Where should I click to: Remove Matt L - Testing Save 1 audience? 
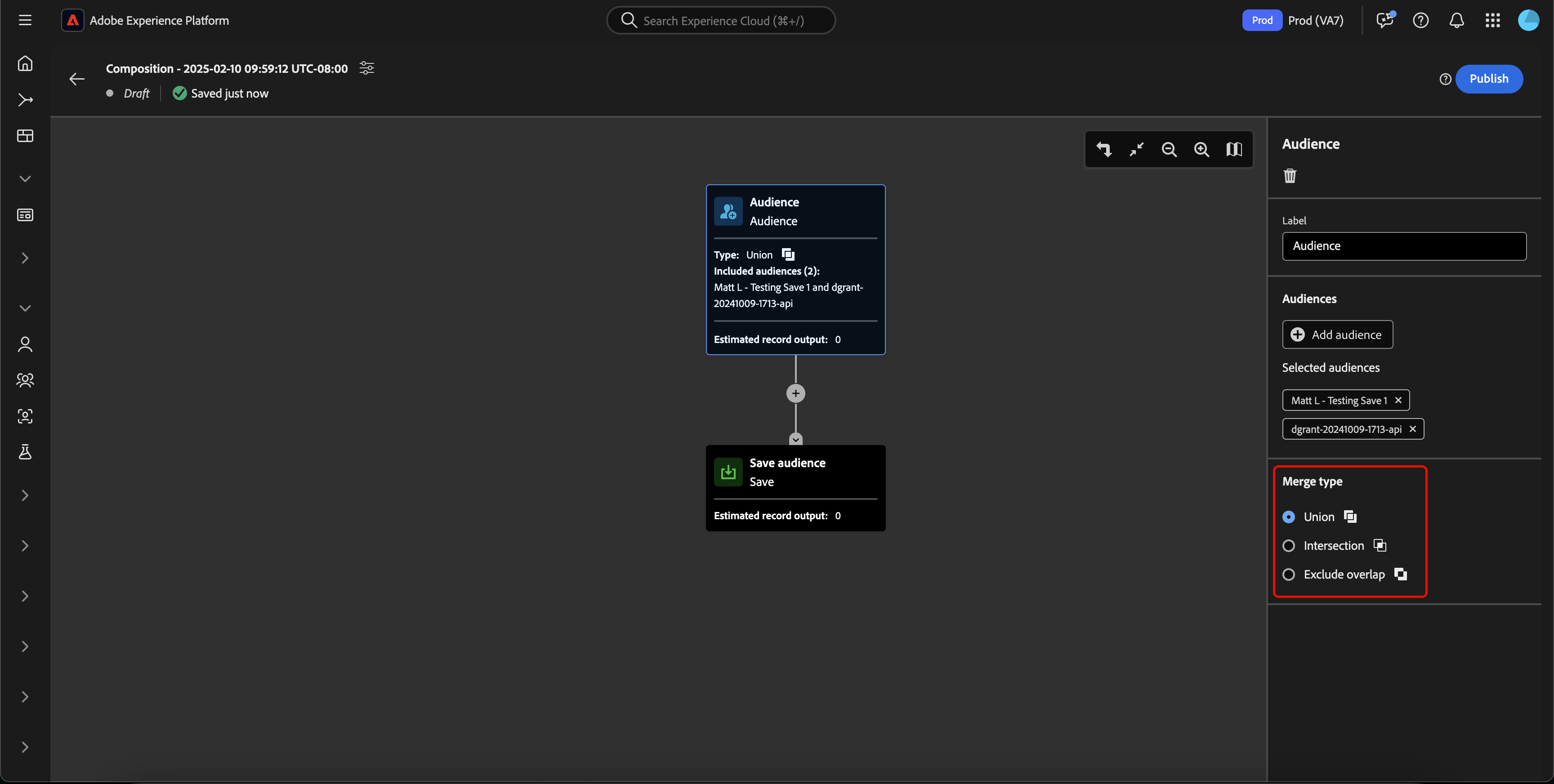pyautogui.click(x=1398, y=401)
